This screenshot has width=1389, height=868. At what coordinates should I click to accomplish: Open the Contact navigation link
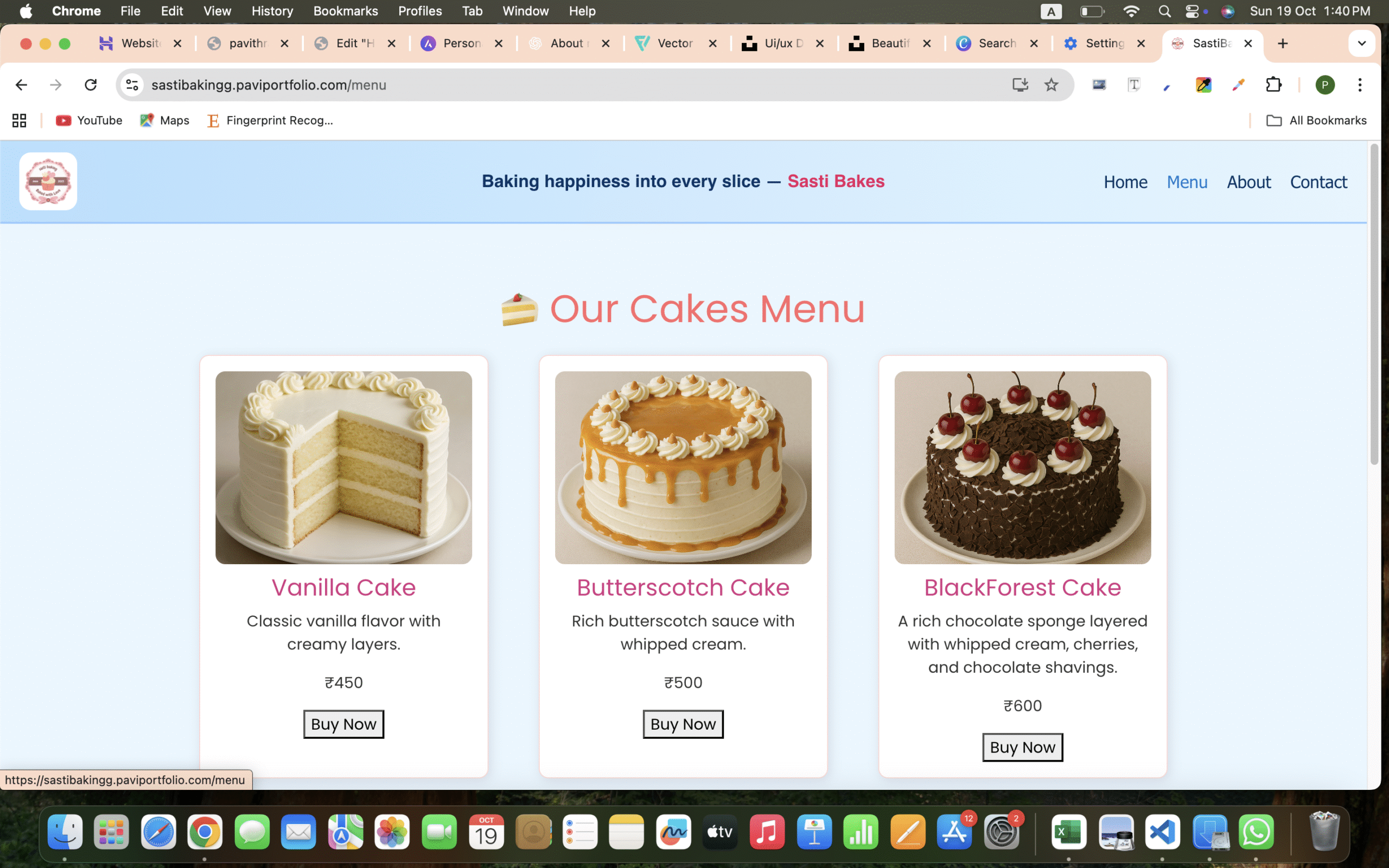coord(1318,181)
